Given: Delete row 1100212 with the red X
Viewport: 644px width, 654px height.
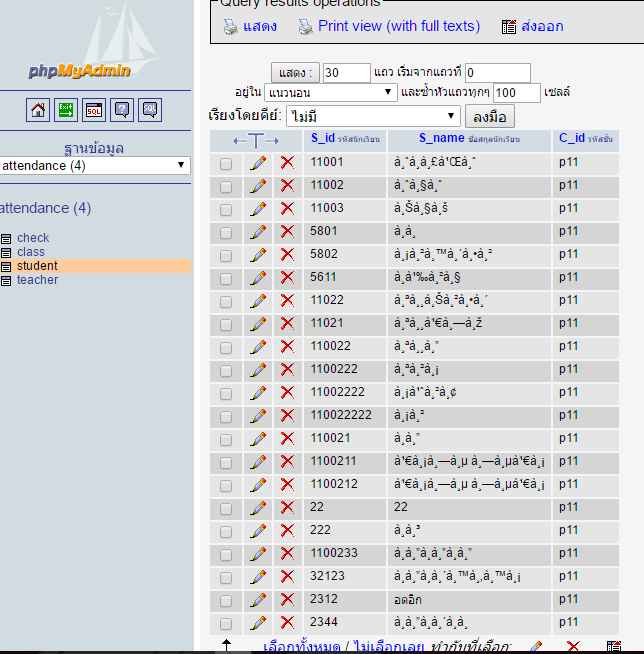Looking at the screenshot, I should point(287,484).
